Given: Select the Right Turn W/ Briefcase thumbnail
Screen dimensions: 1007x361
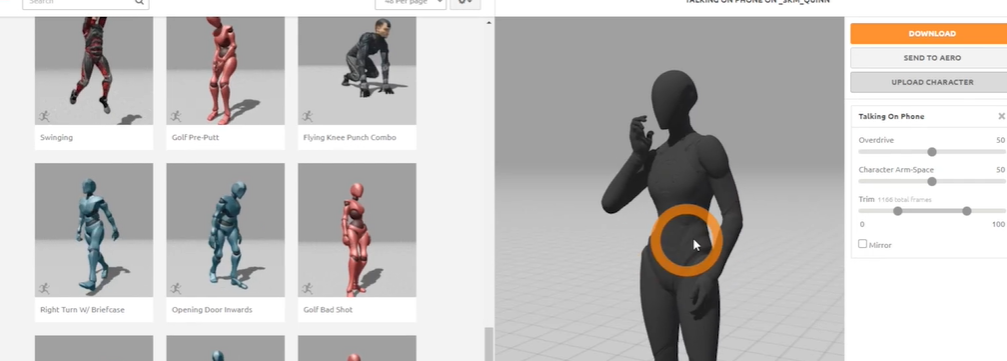Looking at the screenshot, I should [x=94, y=230].
